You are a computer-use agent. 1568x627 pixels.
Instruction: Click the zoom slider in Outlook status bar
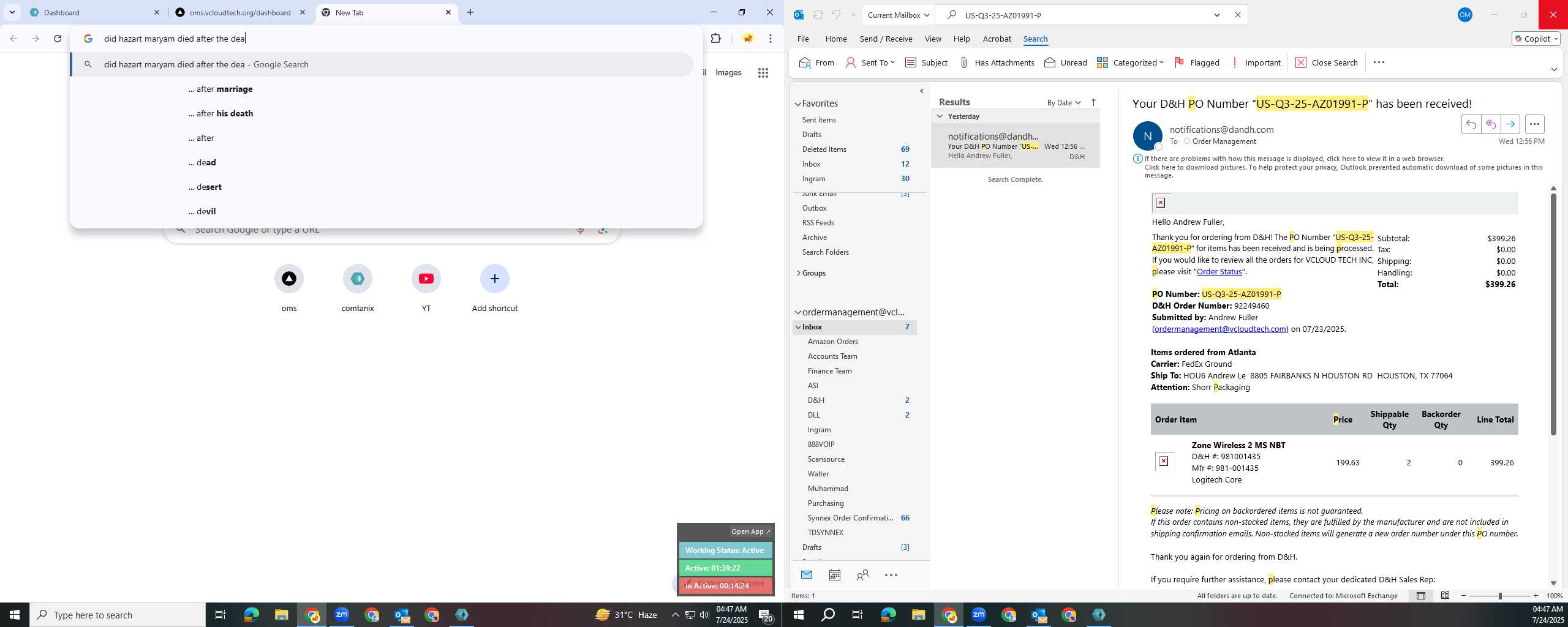click(1499, 596)
